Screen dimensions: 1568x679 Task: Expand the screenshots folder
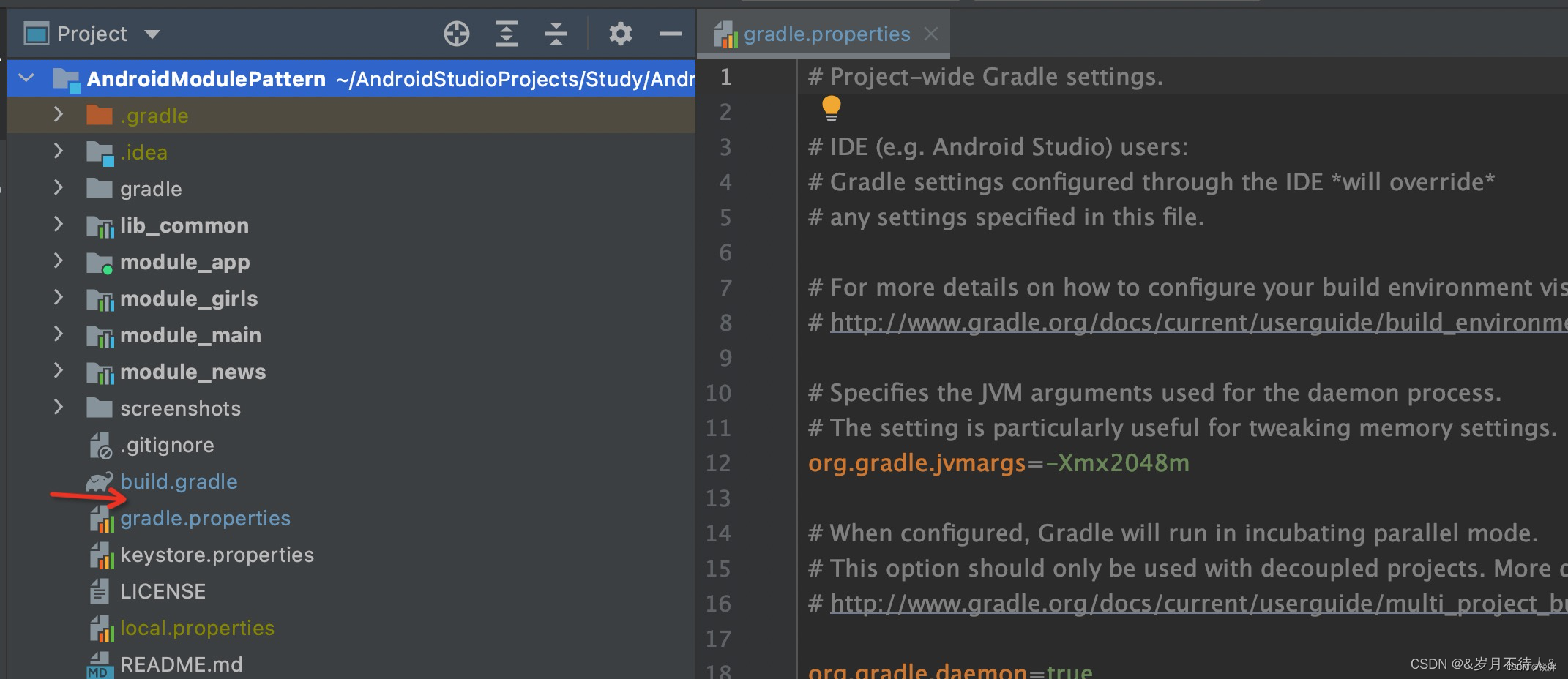click(59, 408)
